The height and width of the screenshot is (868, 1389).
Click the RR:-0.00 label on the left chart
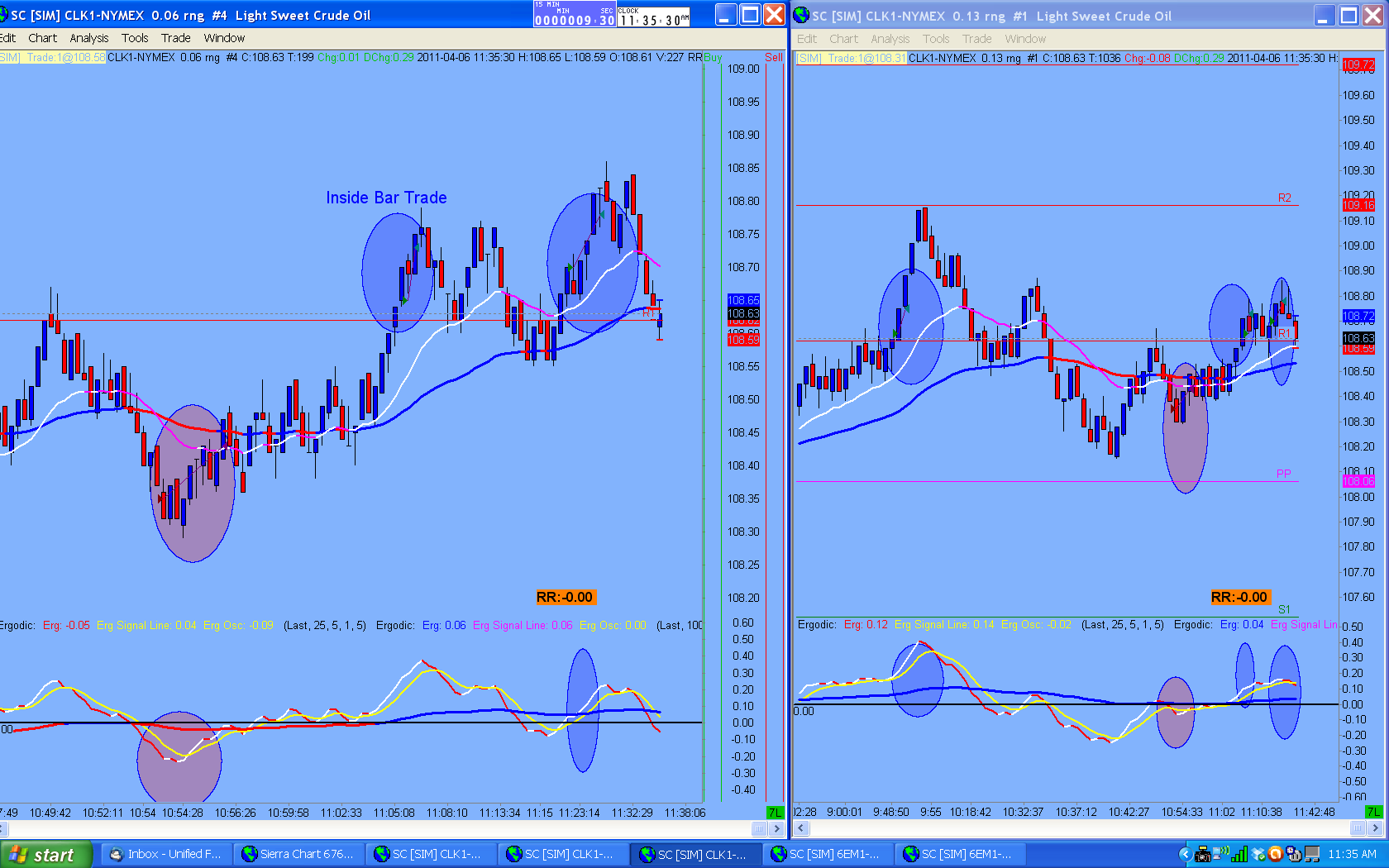pos(566,597)
